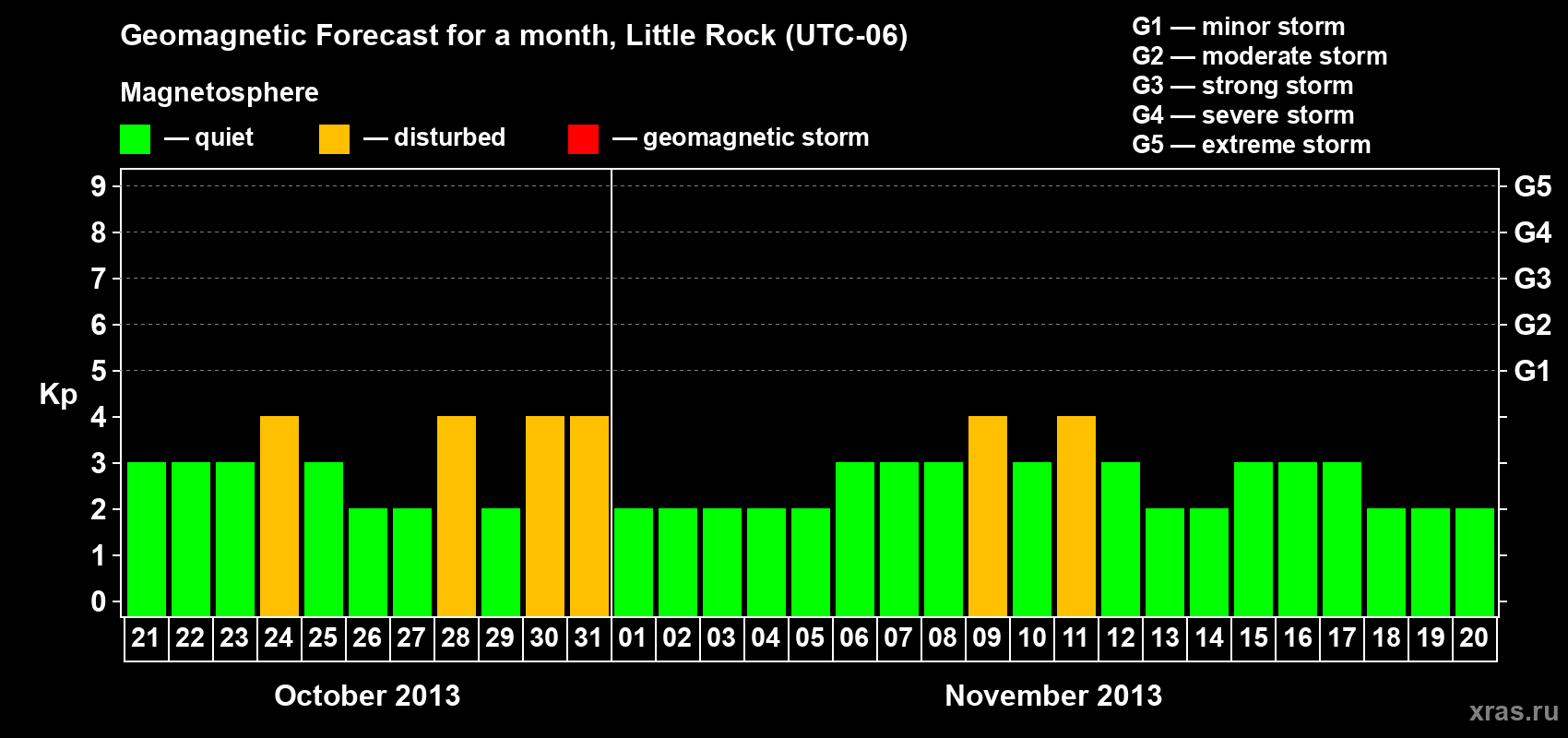Click the 'G3 — strong storm' legend text
Viewport: 1568px width, 738px height.
(1242, 86)
